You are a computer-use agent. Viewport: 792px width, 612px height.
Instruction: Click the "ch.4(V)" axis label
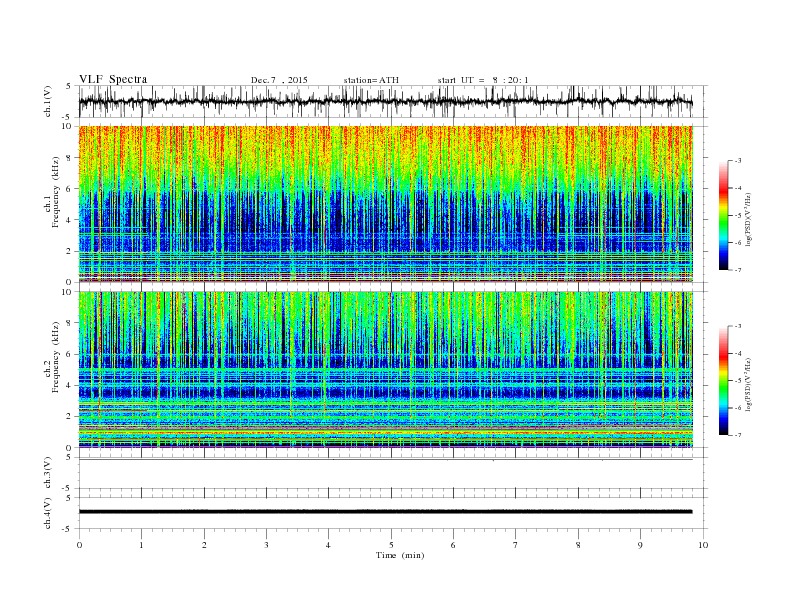48,513
